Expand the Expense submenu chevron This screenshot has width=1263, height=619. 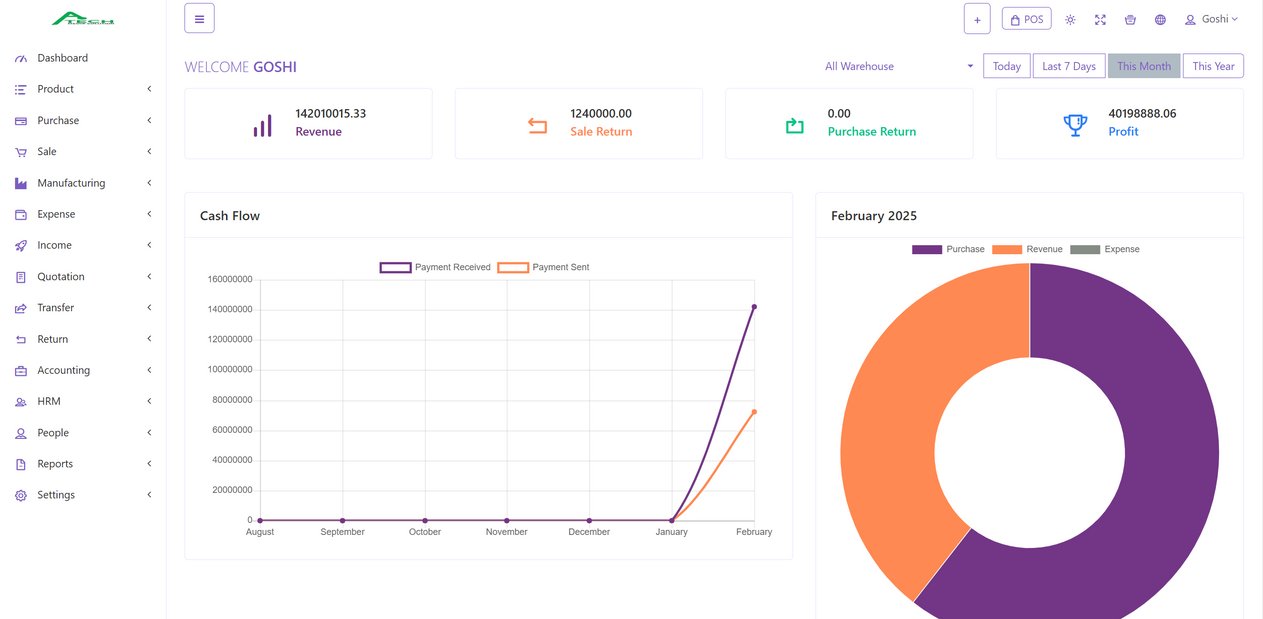pyautogui.click(x=149, y=214)
